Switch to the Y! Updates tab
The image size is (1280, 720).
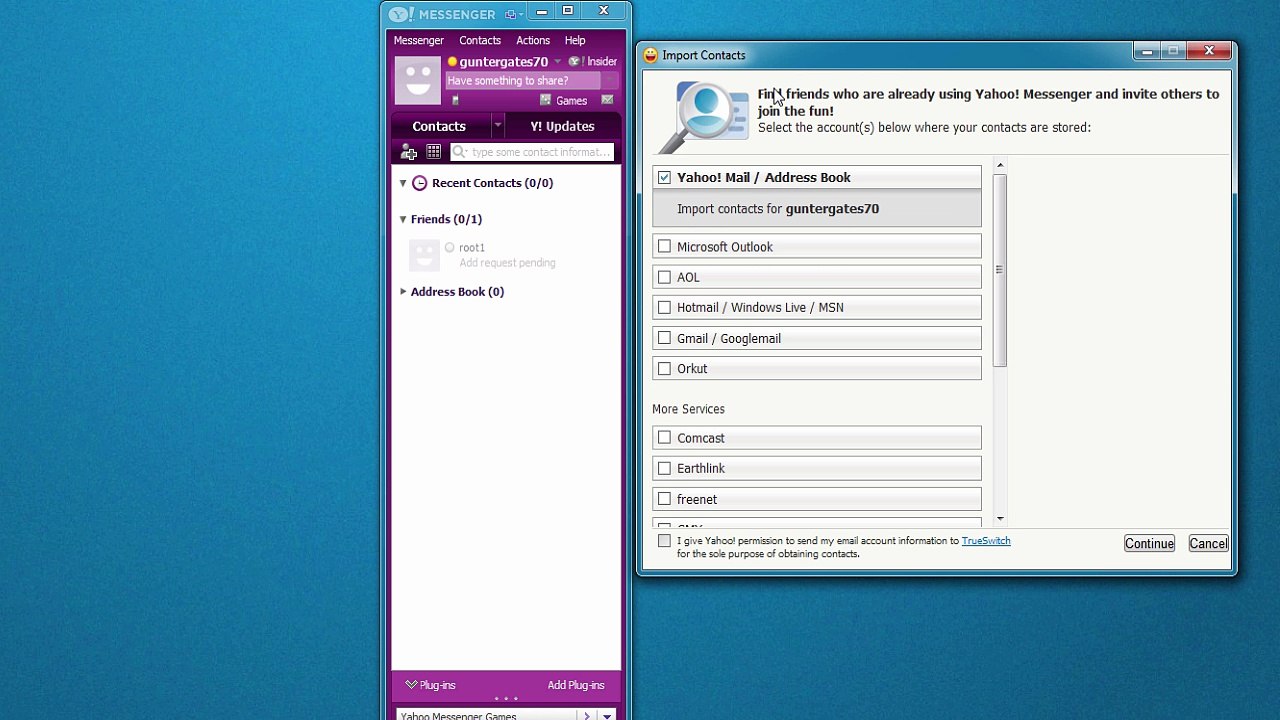[562, 126]
